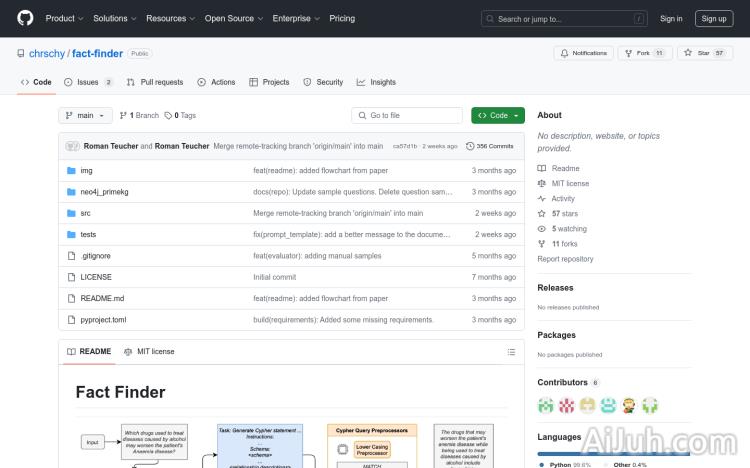Open the Activity pulse link in About
The width and height of the screenshot is (750, 468).
click(563, 198)
